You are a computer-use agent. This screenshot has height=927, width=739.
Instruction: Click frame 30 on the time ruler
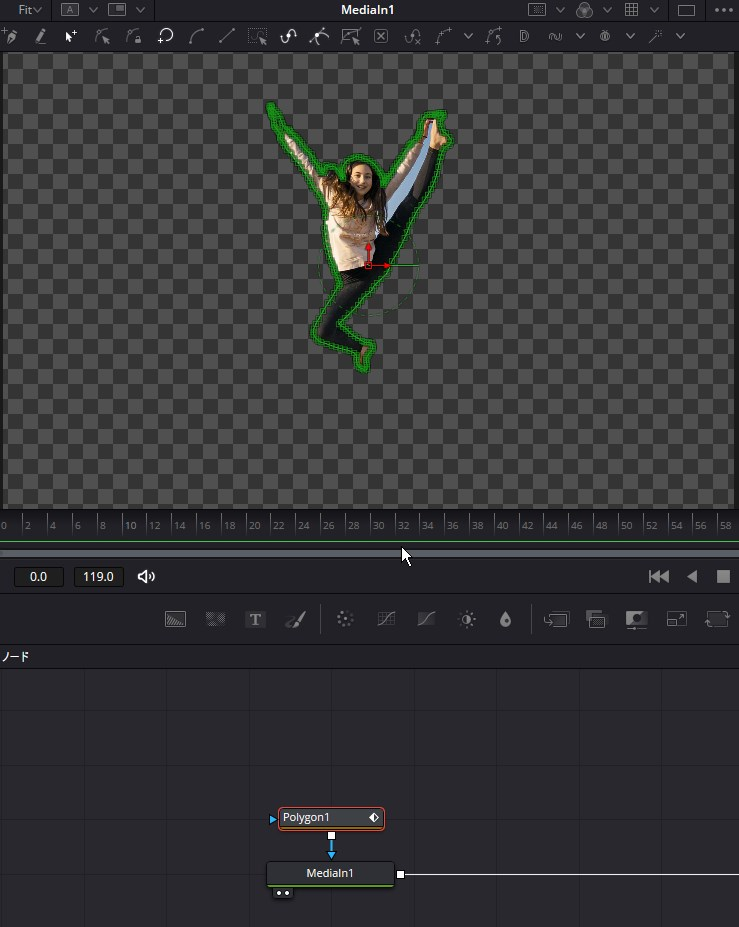[x=378, y=525]
